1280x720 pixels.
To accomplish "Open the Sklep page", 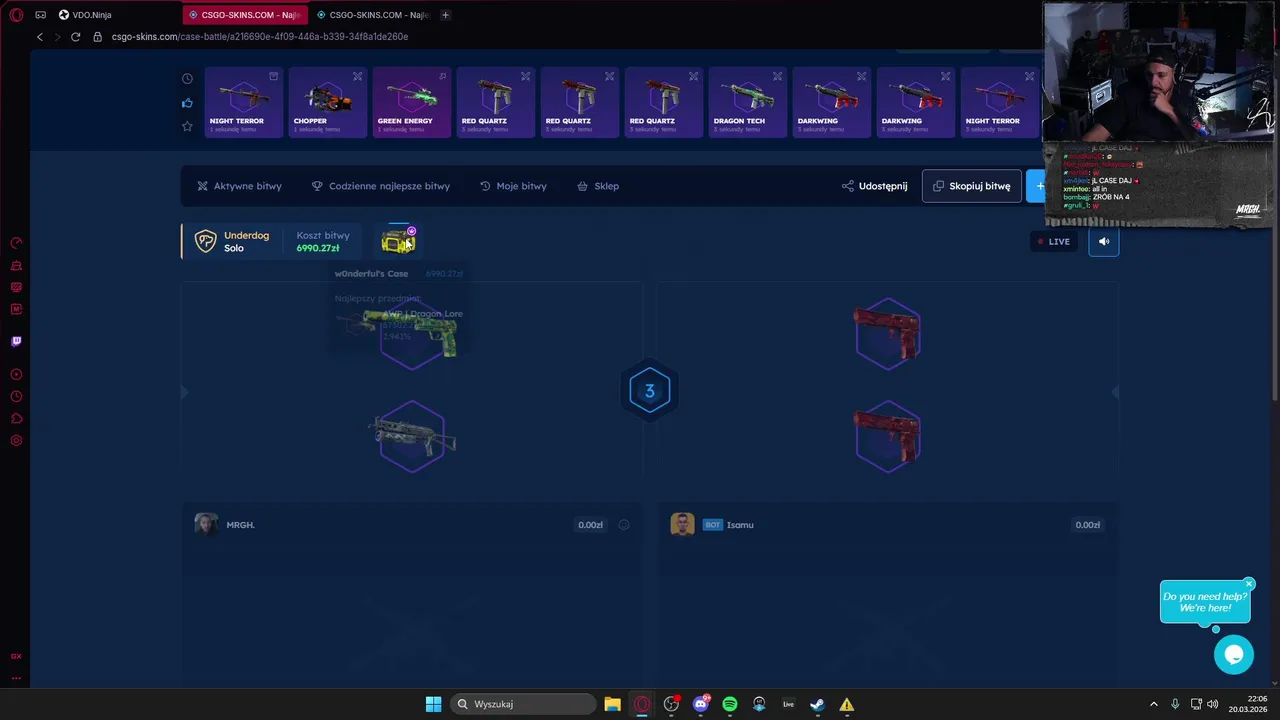I will tap(598, 186).
